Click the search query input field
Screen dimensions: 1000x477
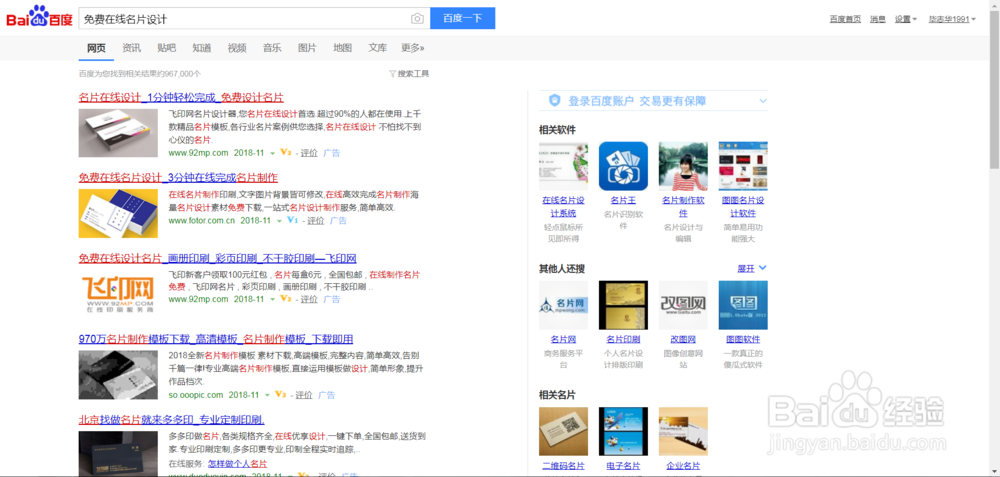coord(246,18)
